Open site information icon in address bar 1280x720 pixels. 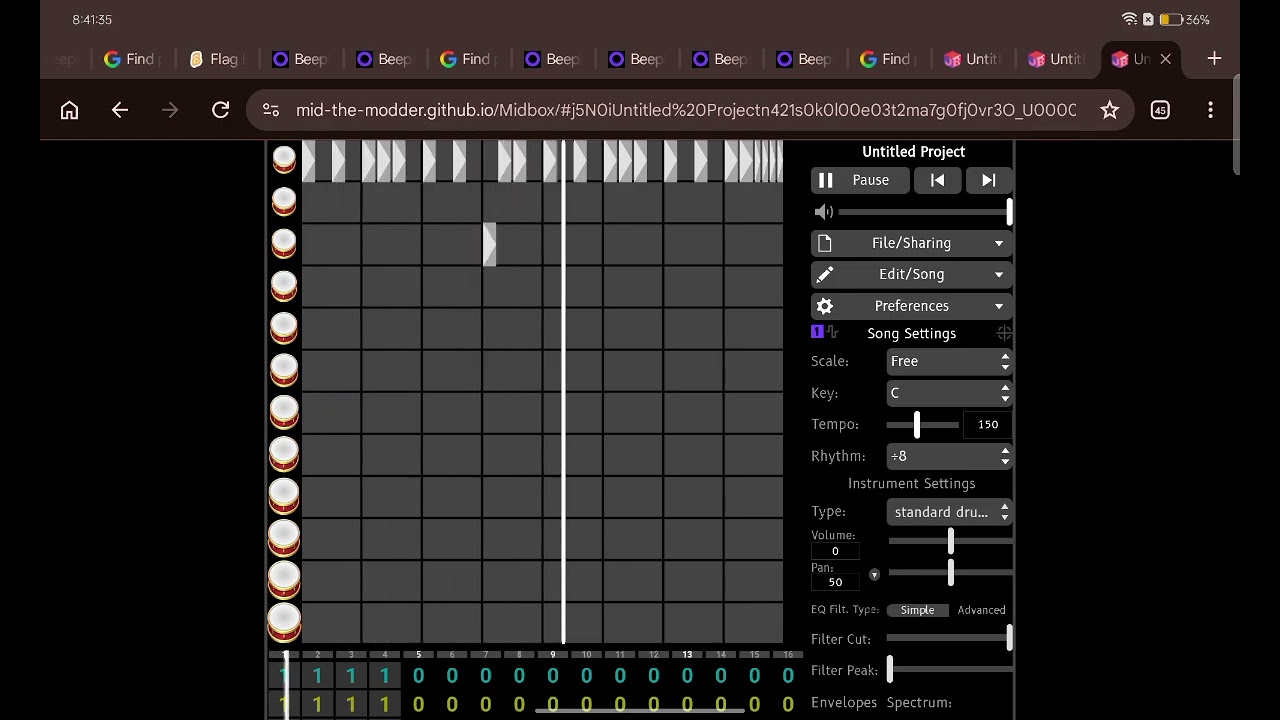coord(271,110)
